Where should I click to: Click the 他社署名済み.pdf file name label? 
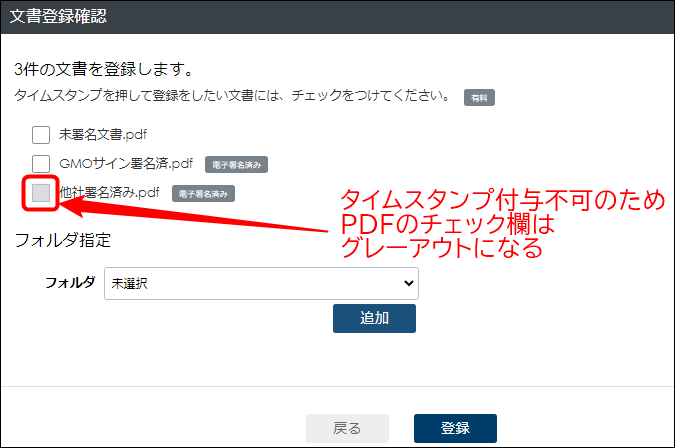pyautogui.click(x=110, y=193)
